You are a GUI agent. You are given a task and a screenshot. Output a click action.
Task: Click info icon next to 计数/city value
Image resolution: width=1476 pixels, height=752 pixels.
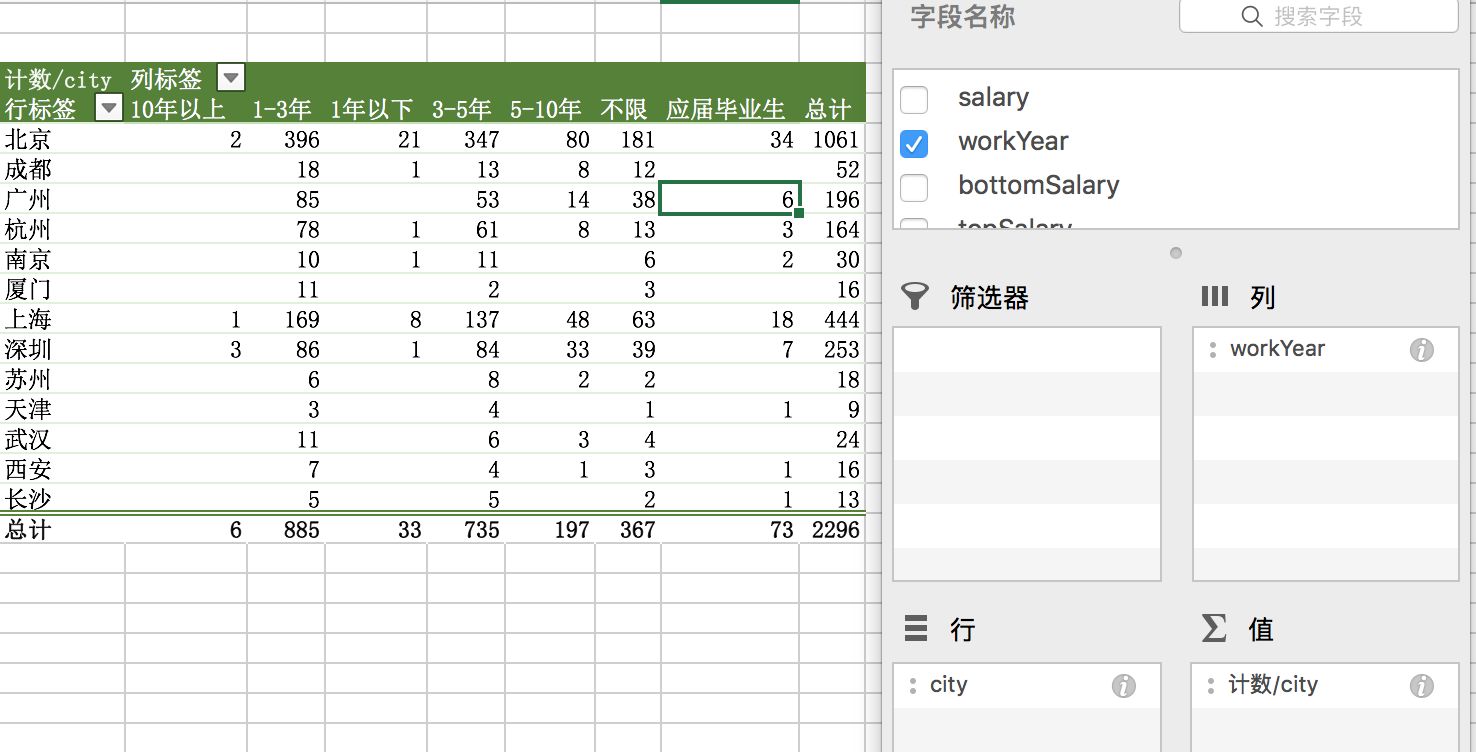[x=1421, y=686]
